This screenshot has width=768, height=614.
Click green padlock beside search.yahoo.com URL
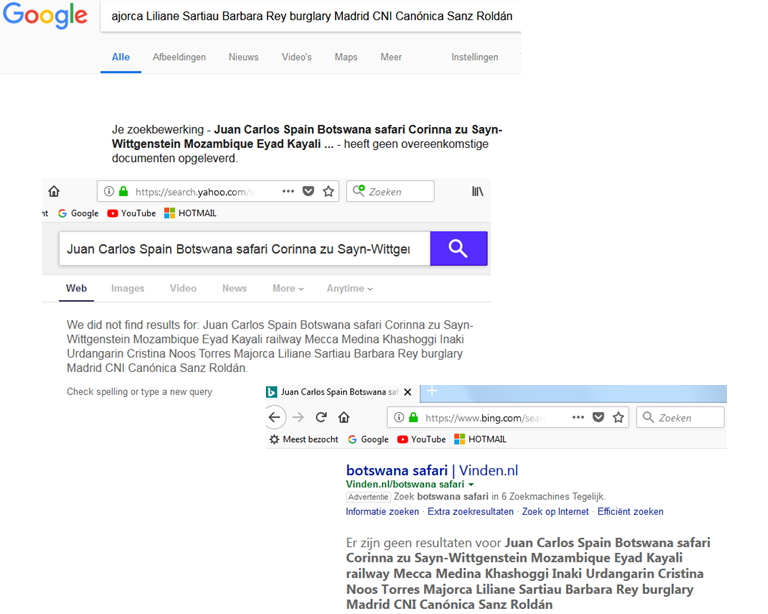tap(123, 191)
